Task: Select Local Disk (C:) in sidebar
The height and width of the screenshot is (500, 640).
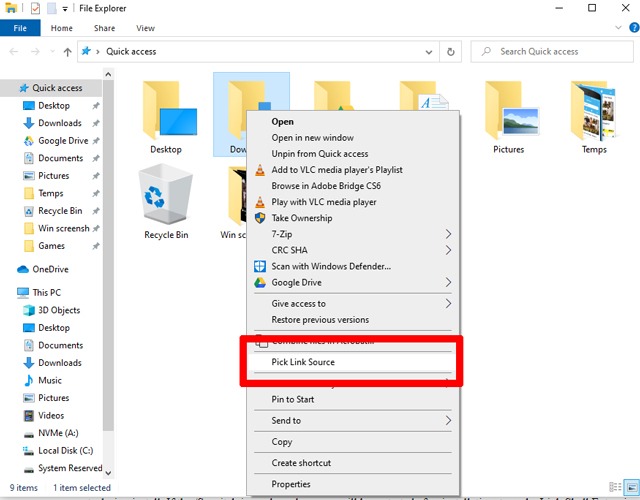Action: 65,451
